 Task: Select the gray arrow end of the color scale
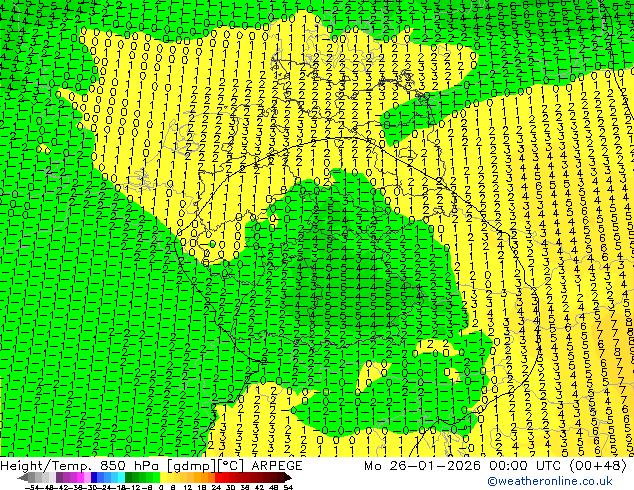pos(23,477)
